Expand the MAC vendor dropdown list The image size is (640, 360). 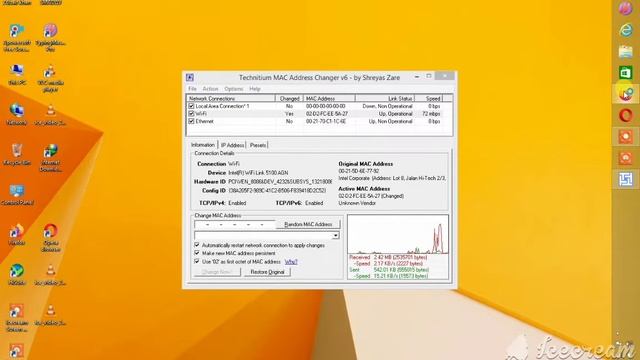[x=335, y=236]
